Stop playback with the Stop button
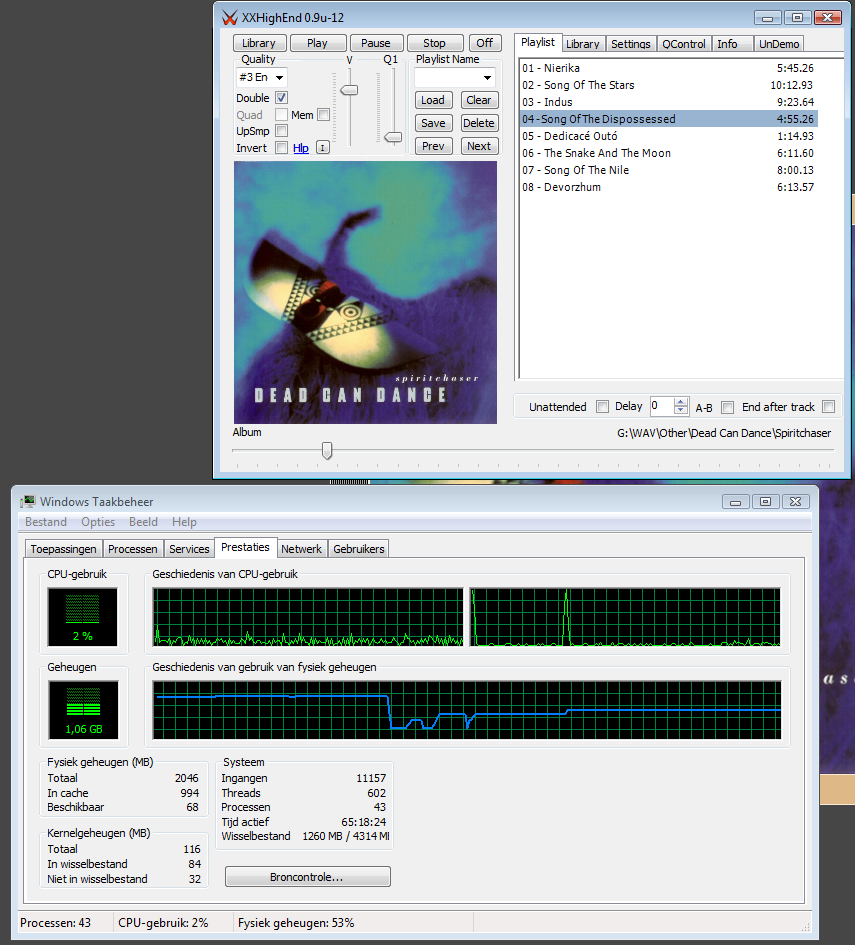This screenshot has width=855, height=945. pos(434,43)
